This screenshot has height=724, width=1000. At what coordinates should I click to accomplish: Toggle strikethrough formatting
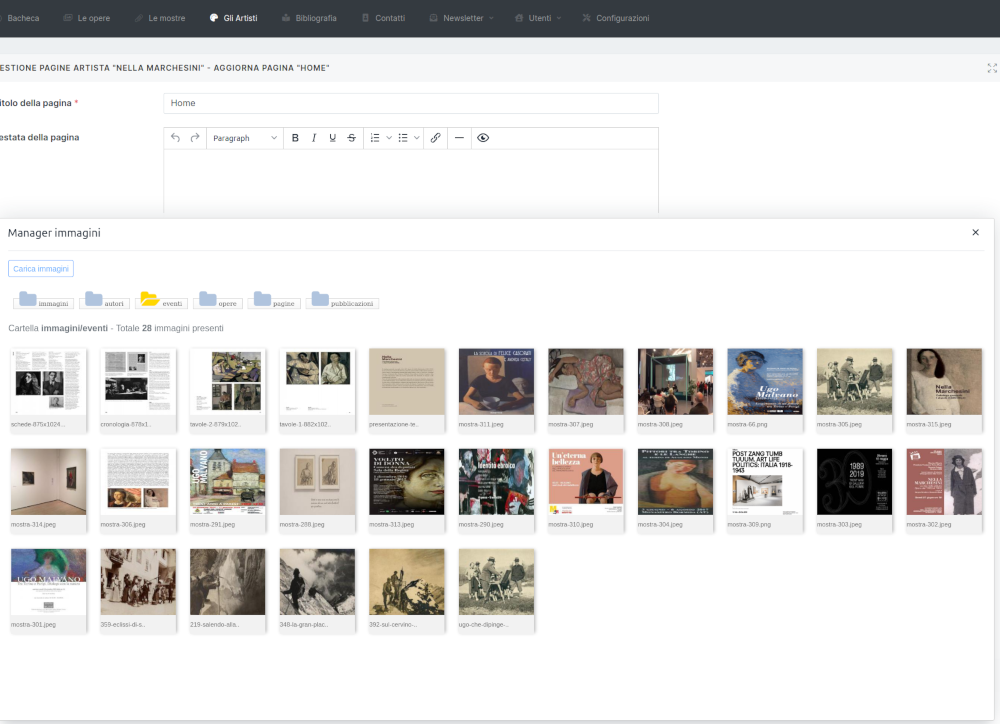[x=351, y=138]
